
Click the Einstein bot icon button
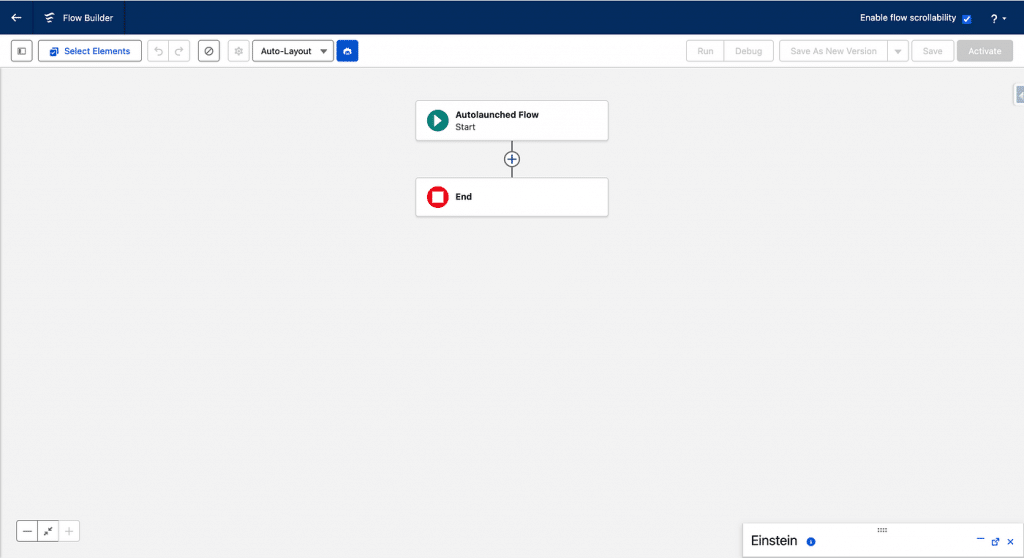click(347, 51)
